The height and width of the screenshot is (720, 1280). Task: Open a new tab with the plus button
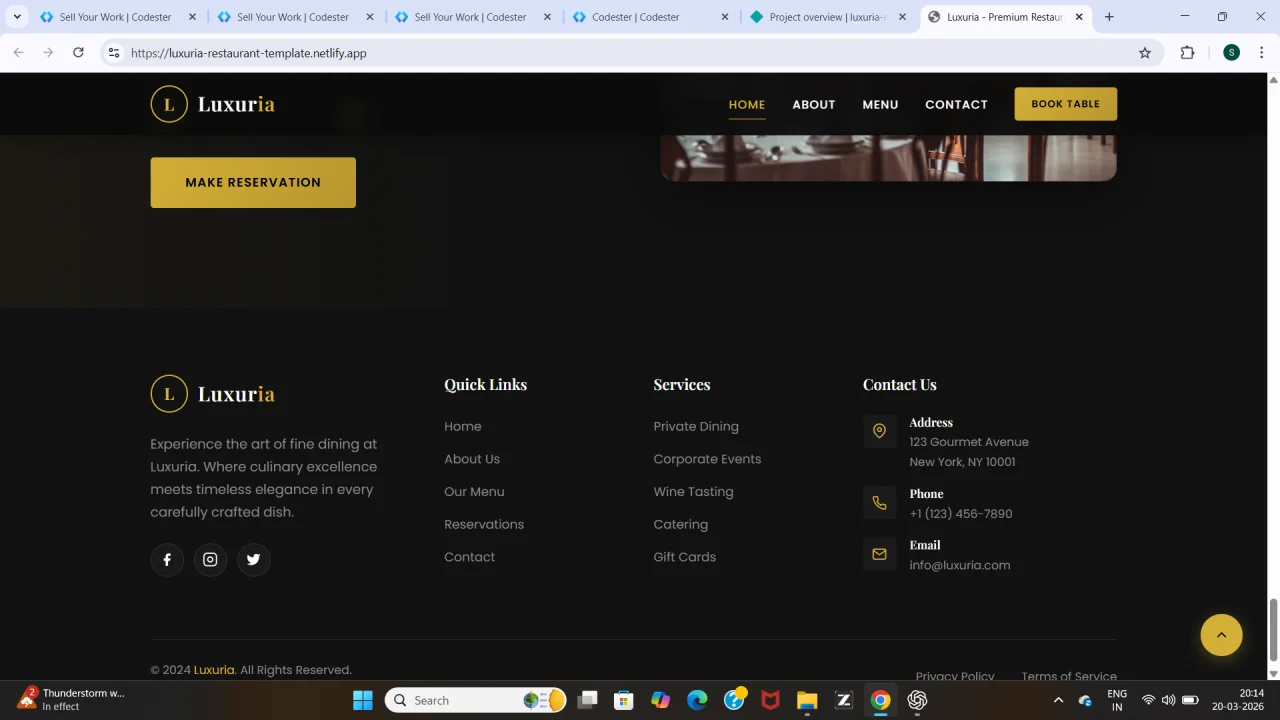1109,17
